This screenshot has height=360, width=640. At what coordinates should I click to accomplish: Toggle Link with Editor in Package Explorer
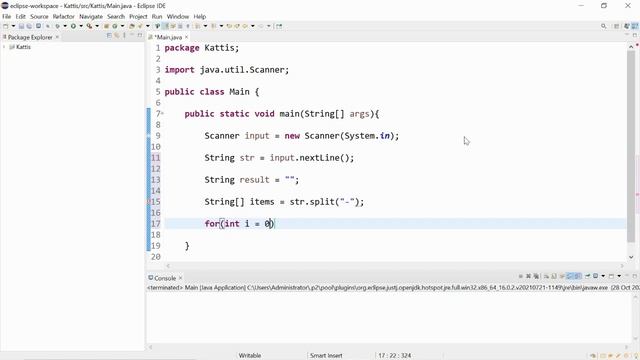coord(117,36)
